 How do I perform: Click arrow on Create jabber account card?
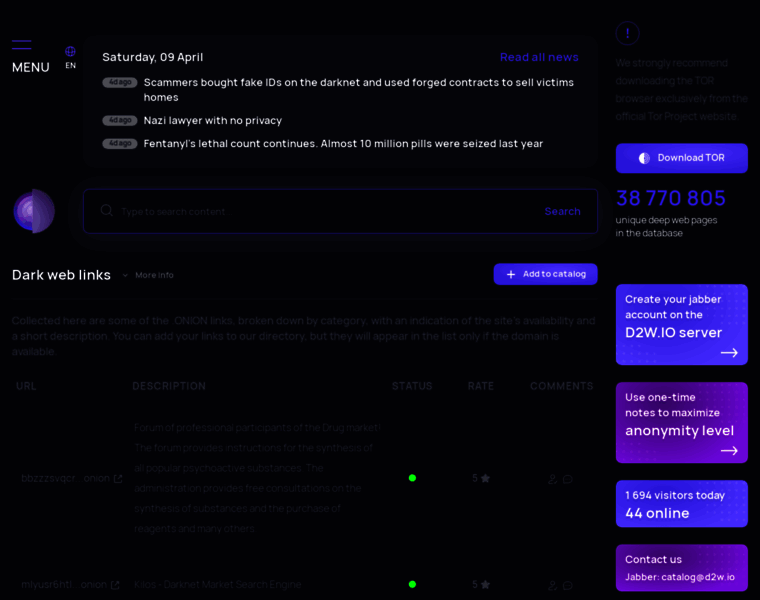729,352
